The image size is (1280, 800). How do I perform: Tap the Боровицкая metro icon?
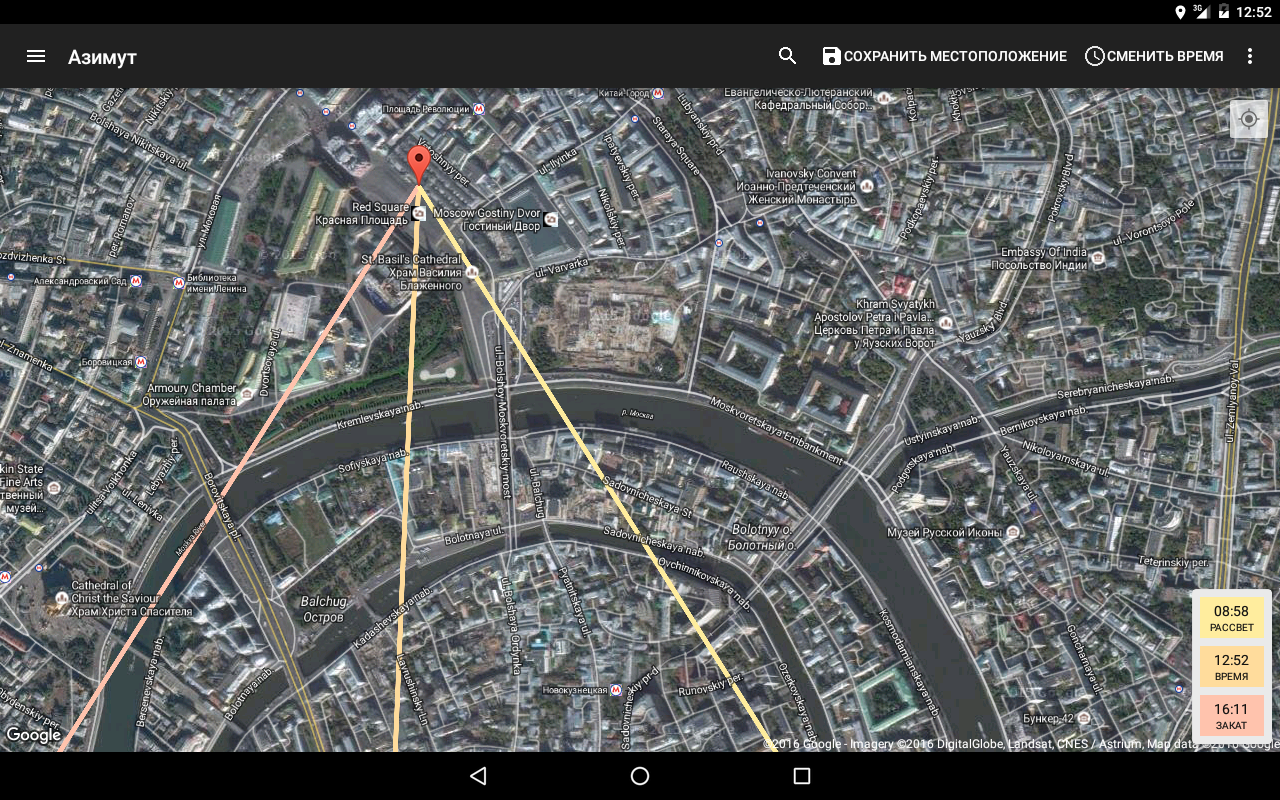140,362
